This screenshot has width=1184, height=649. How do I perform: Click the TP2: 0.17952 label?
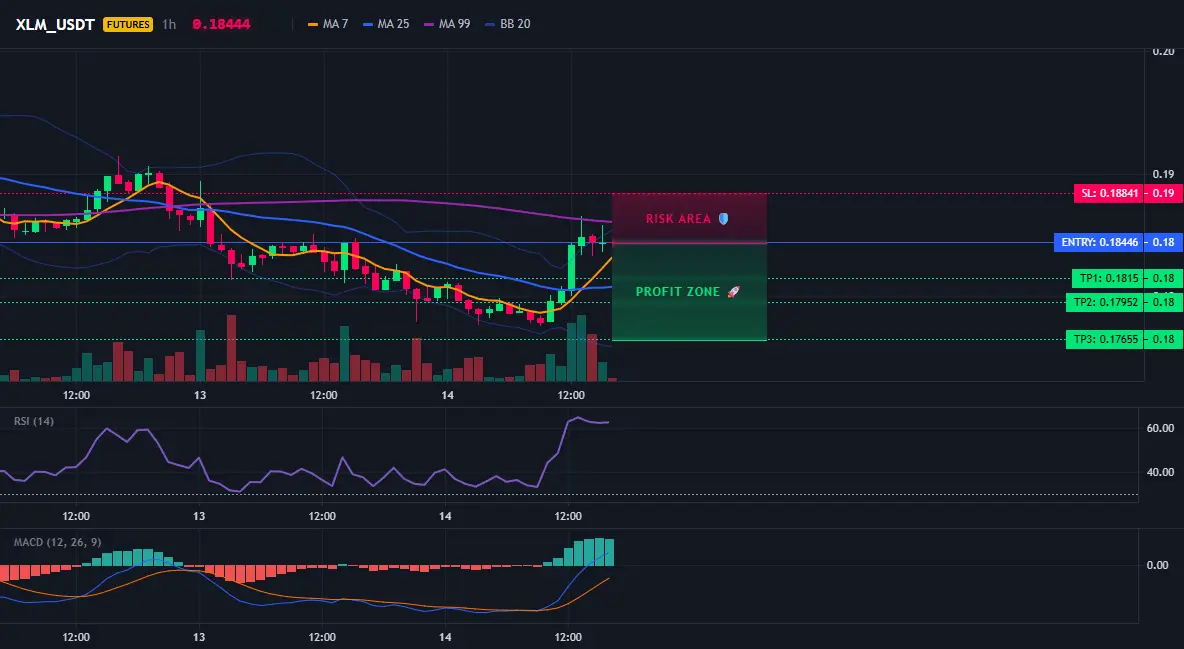point(1105,302)
